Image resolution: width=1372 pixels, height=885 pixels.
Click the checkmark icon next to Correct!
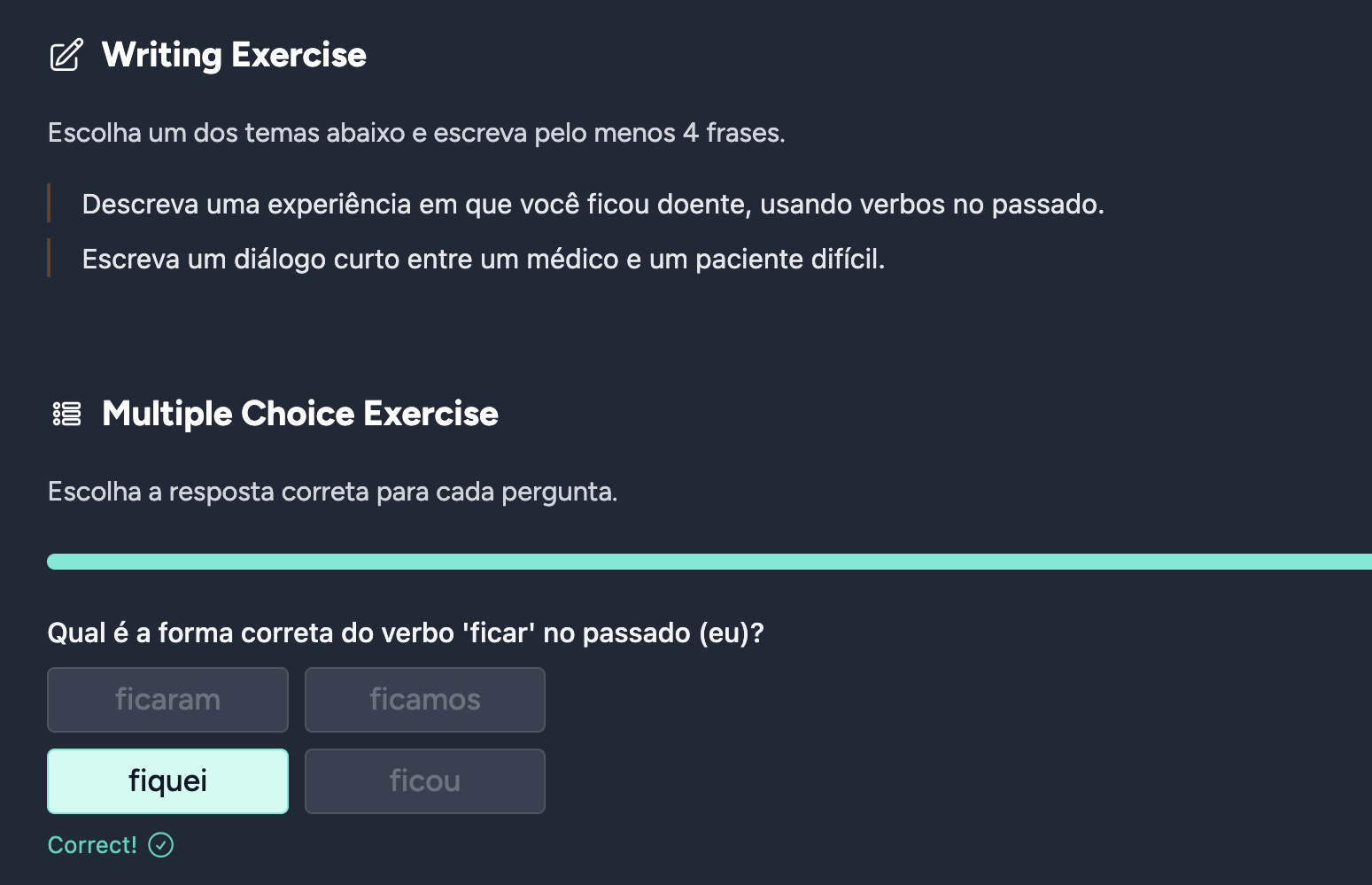point(160,845)
